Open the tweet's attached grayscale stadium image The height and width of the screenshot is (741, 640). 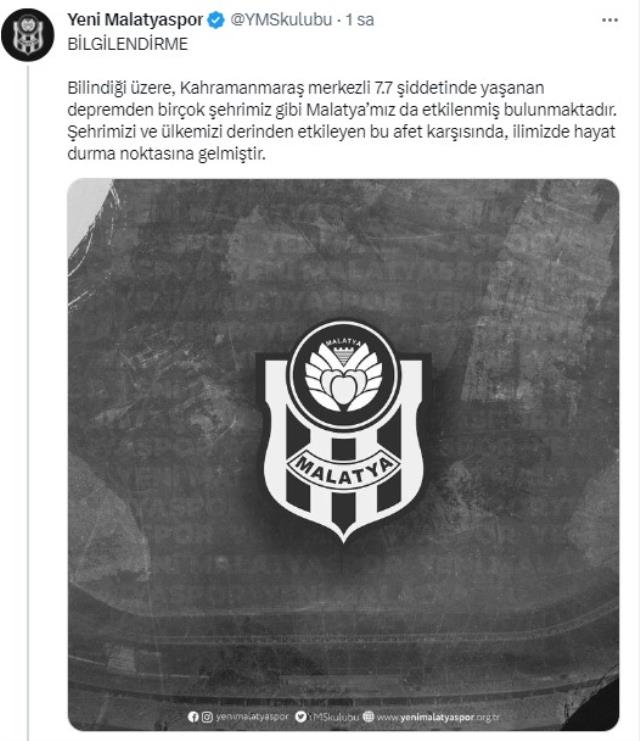(344, 455)
